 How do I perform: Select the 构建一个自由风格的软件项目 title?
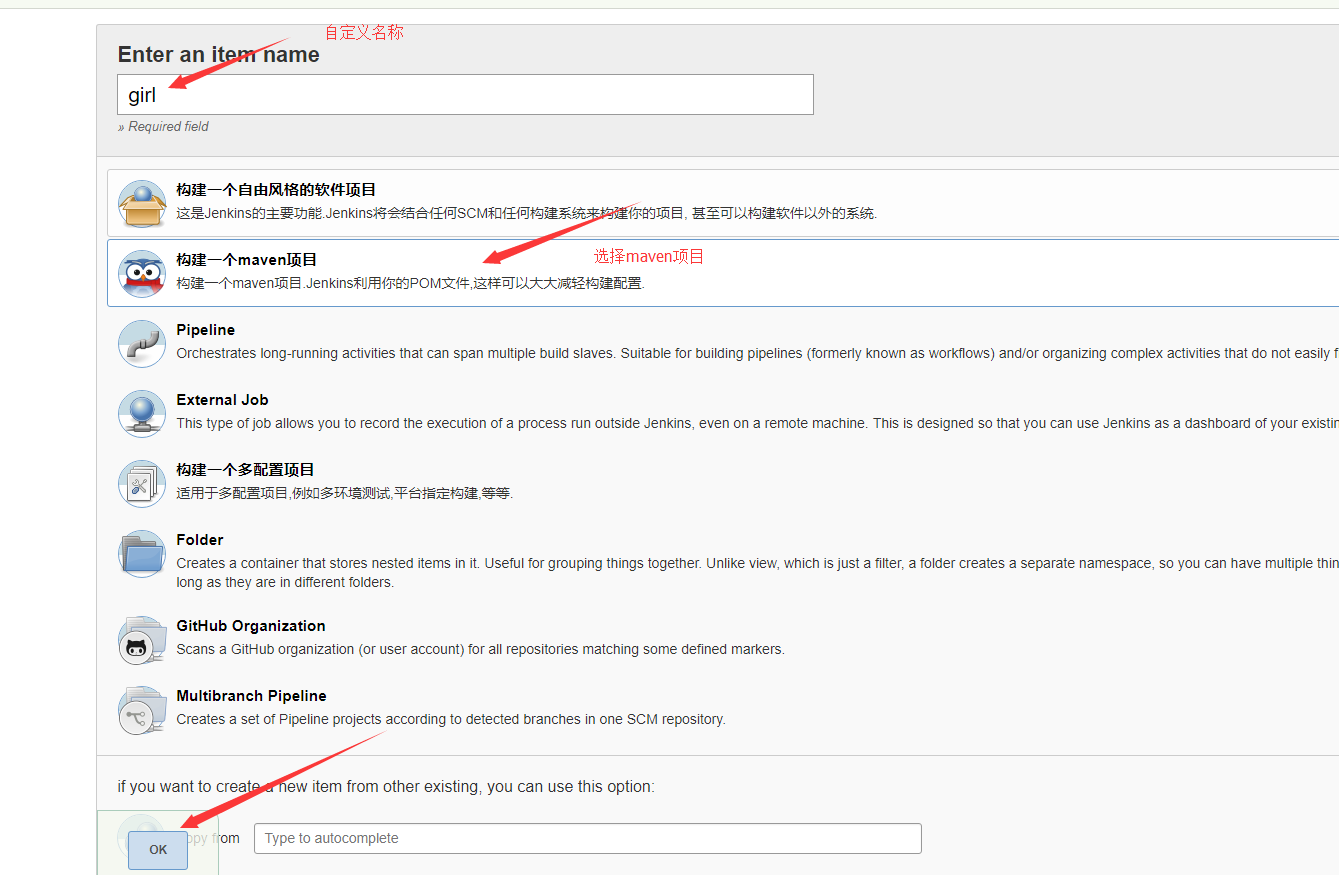coord(276,190)
